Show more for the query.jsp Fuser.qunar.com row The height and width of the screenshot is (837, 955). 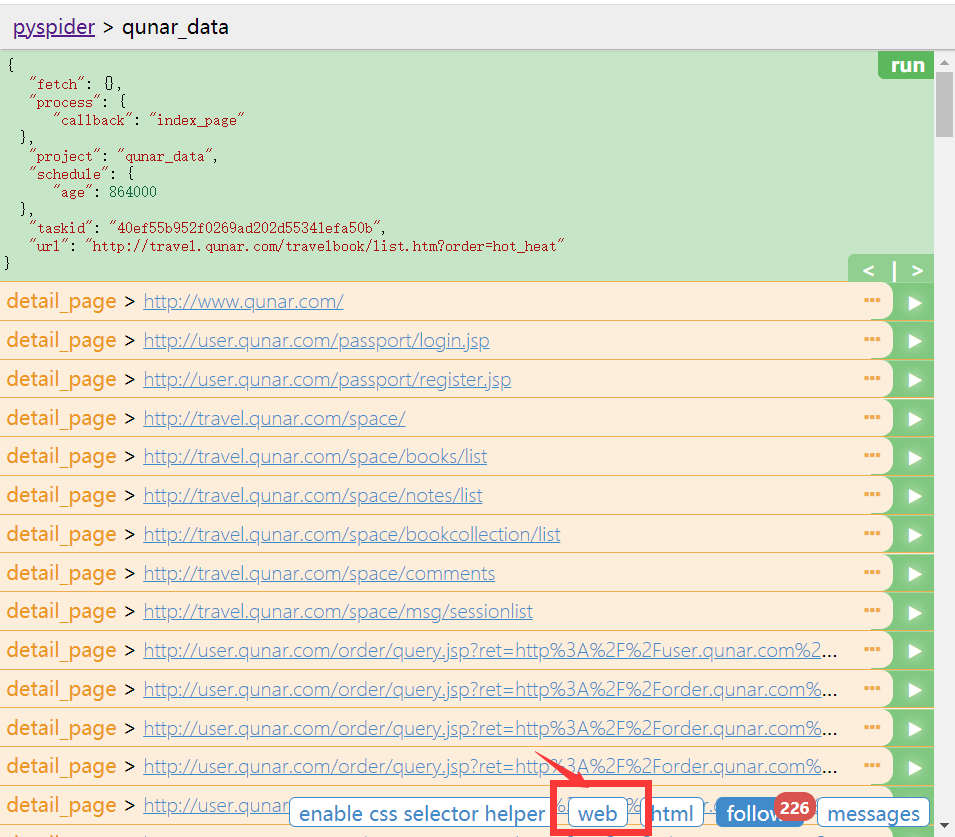pos(872,649)
